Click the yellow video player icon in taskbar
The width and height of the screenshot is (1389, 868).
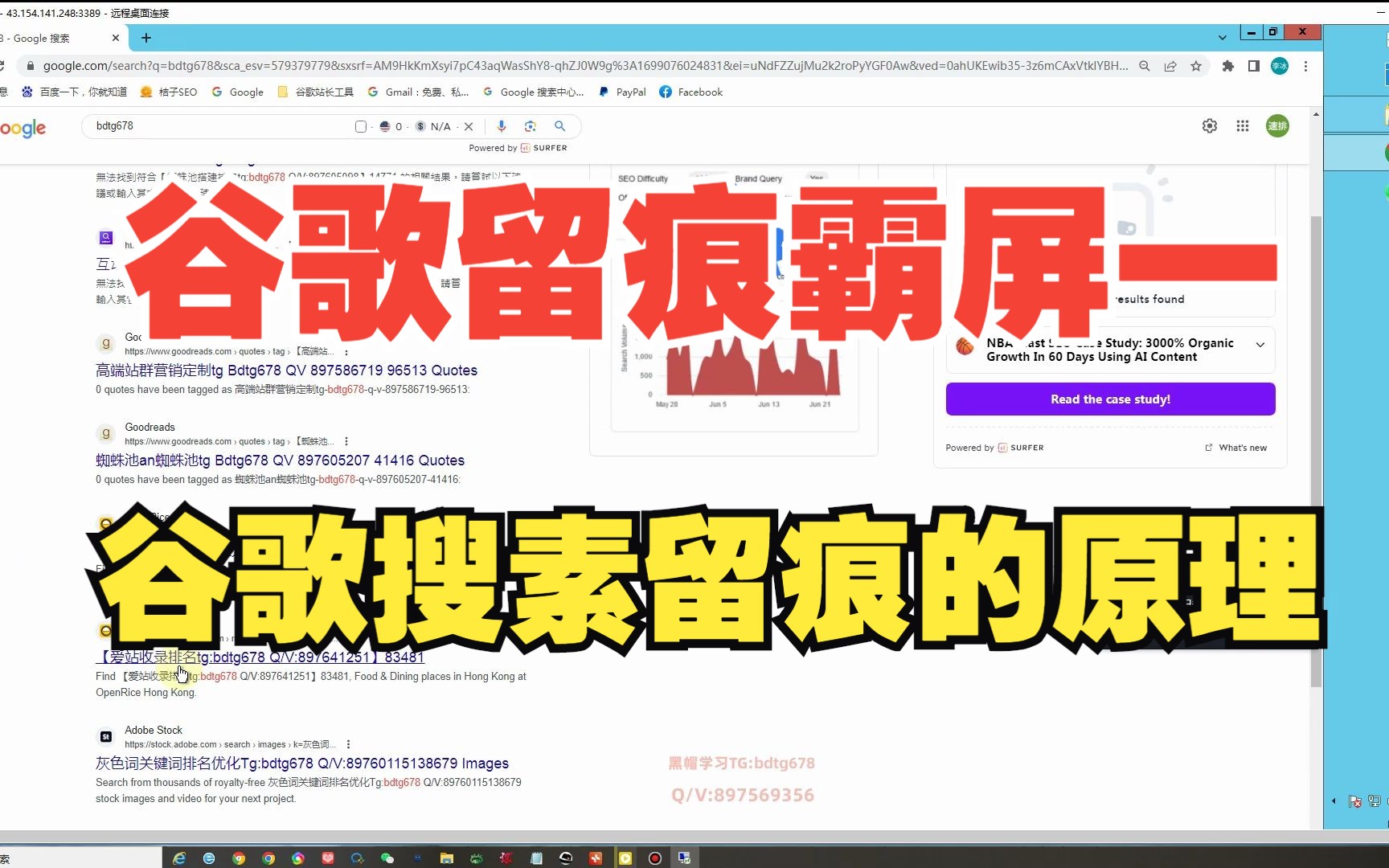(x=625, y=858)
